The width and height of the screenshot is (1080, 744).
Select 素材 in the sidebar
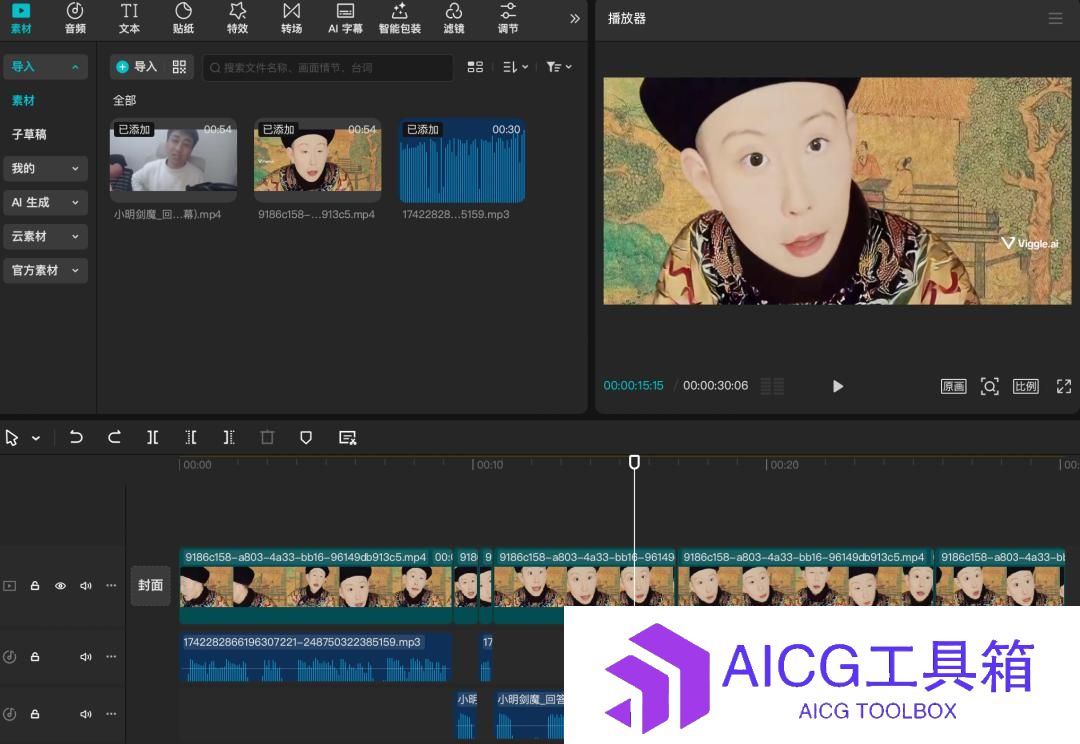(23, 101)
